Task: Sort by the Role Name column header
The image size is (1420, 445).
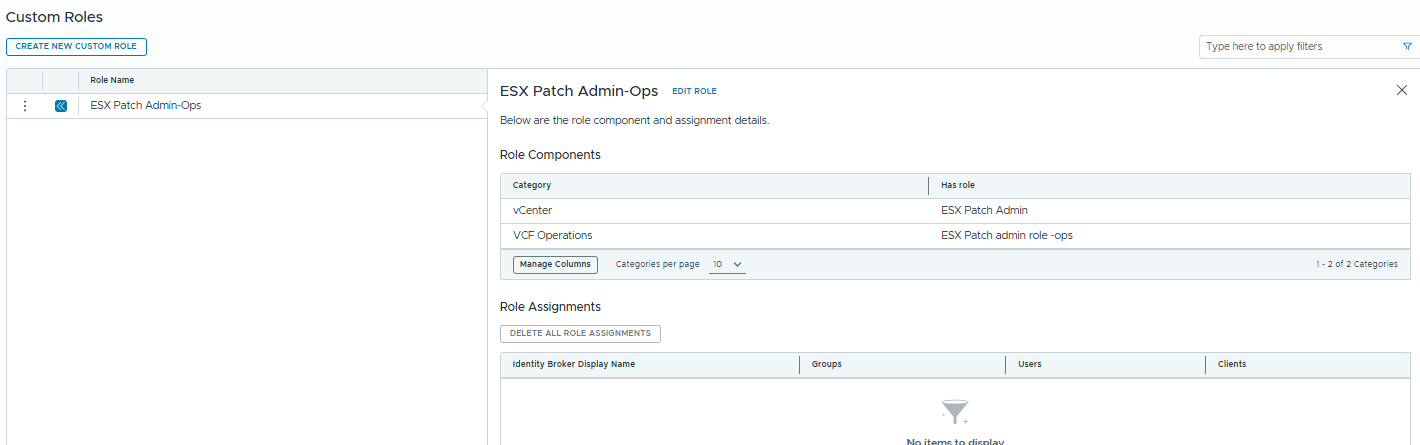Action: pos(112,80)
